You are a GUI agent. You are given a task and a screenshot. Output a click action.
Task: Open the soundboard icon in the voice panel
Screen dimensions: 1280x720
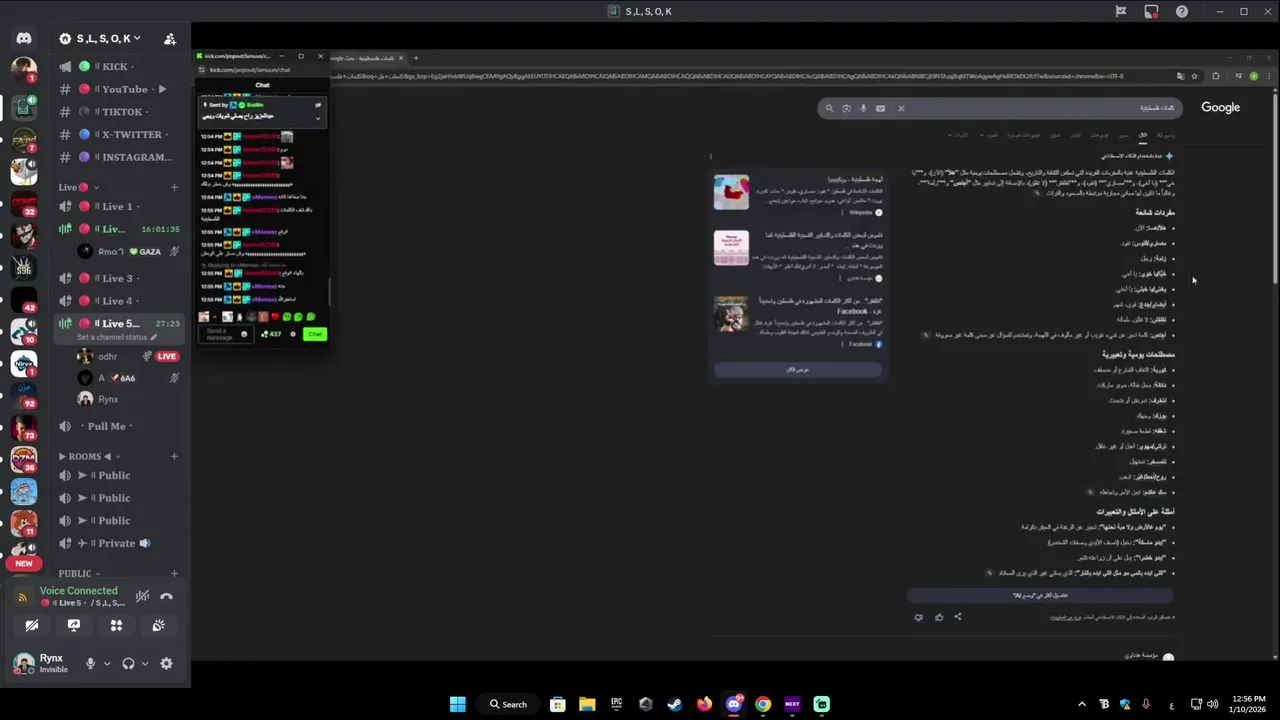coord(158,625)
